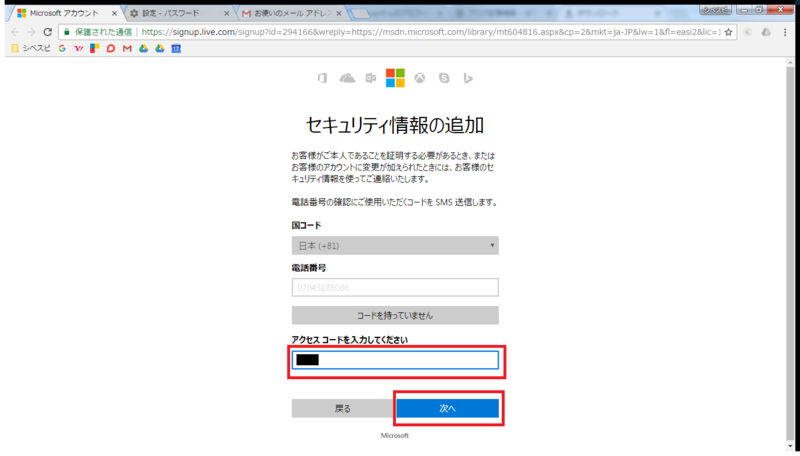Click the cloud extension icon in toolbar

click(x=766, y=32)
